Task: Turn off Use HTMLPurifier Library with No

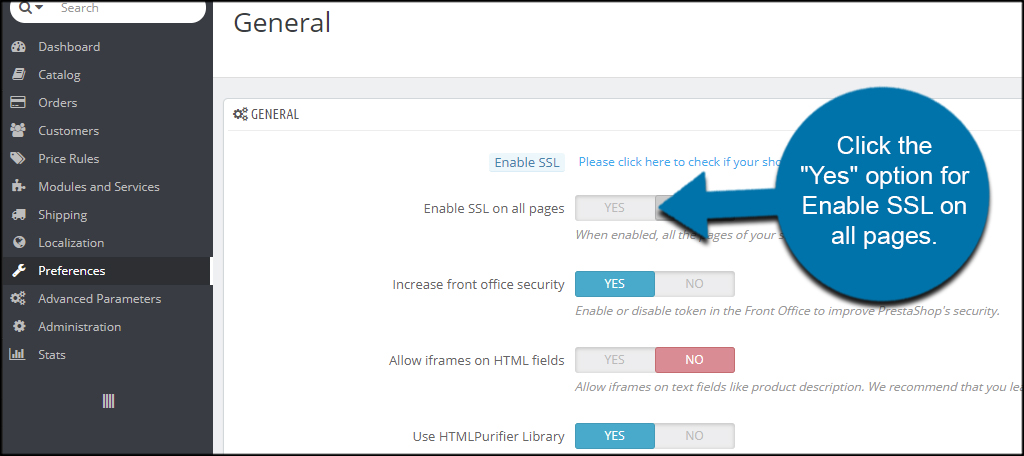Action: 694,436
